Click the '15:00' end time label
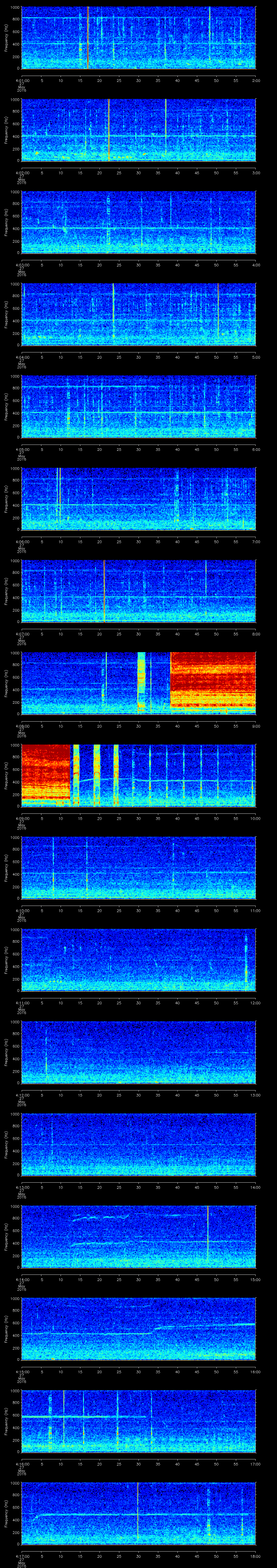 pos(256,1279)
